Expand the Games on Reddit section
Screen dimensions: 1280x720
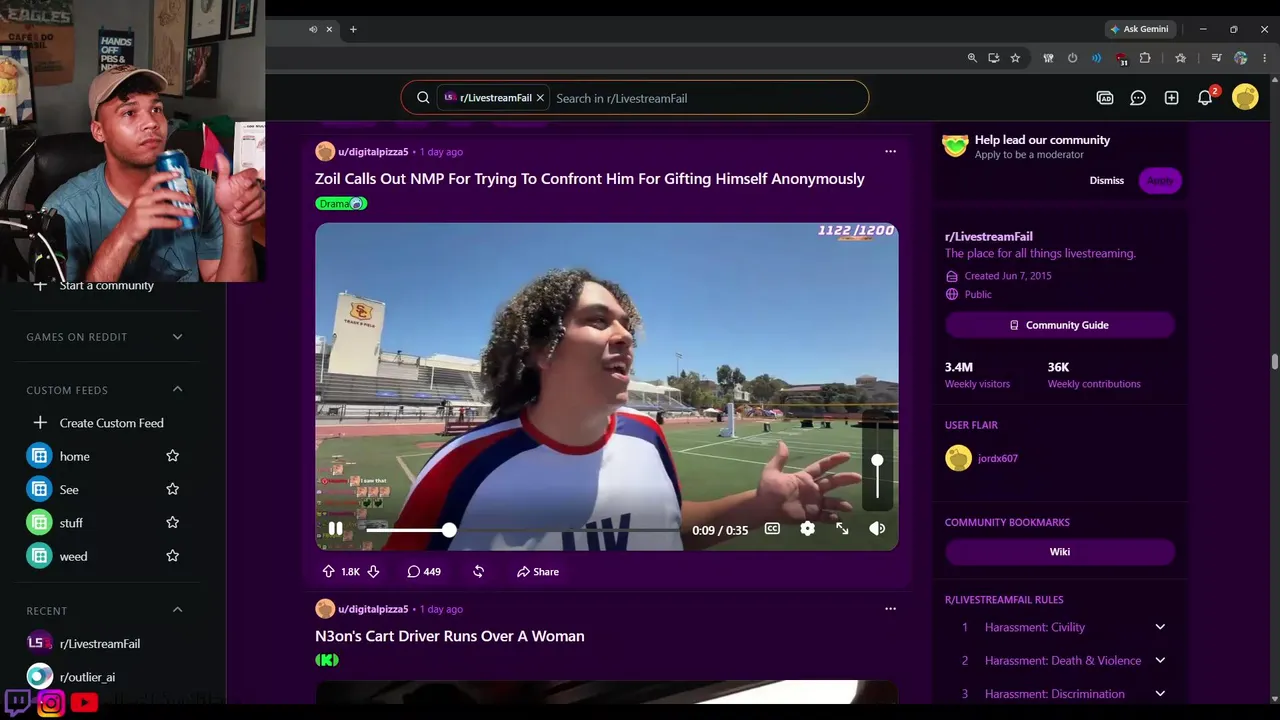click(x=177, y=337)
